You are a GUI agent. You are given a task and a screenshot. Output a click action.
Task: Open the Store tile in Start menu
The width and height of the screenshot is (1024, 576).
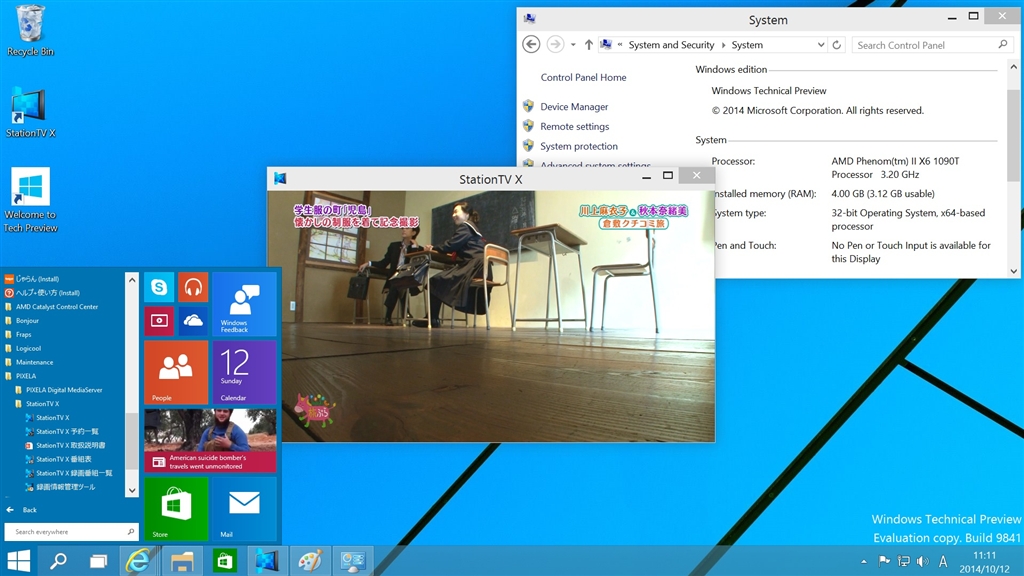pyautogui.click(x=176, y=509)
